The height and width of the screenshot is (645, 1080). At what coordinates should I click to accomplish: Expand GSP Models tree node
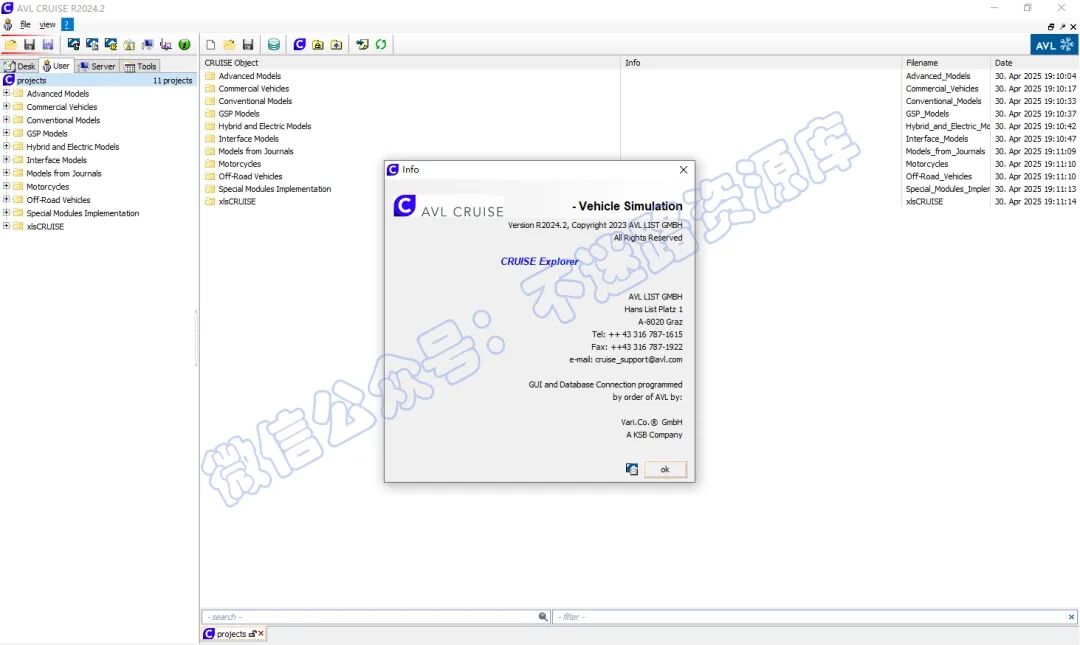6,133
